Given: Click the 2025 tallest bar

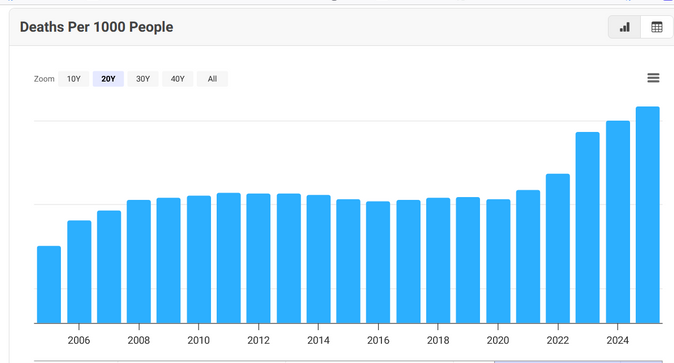Looking at the screenshot, I should click(x=648, y=215).
